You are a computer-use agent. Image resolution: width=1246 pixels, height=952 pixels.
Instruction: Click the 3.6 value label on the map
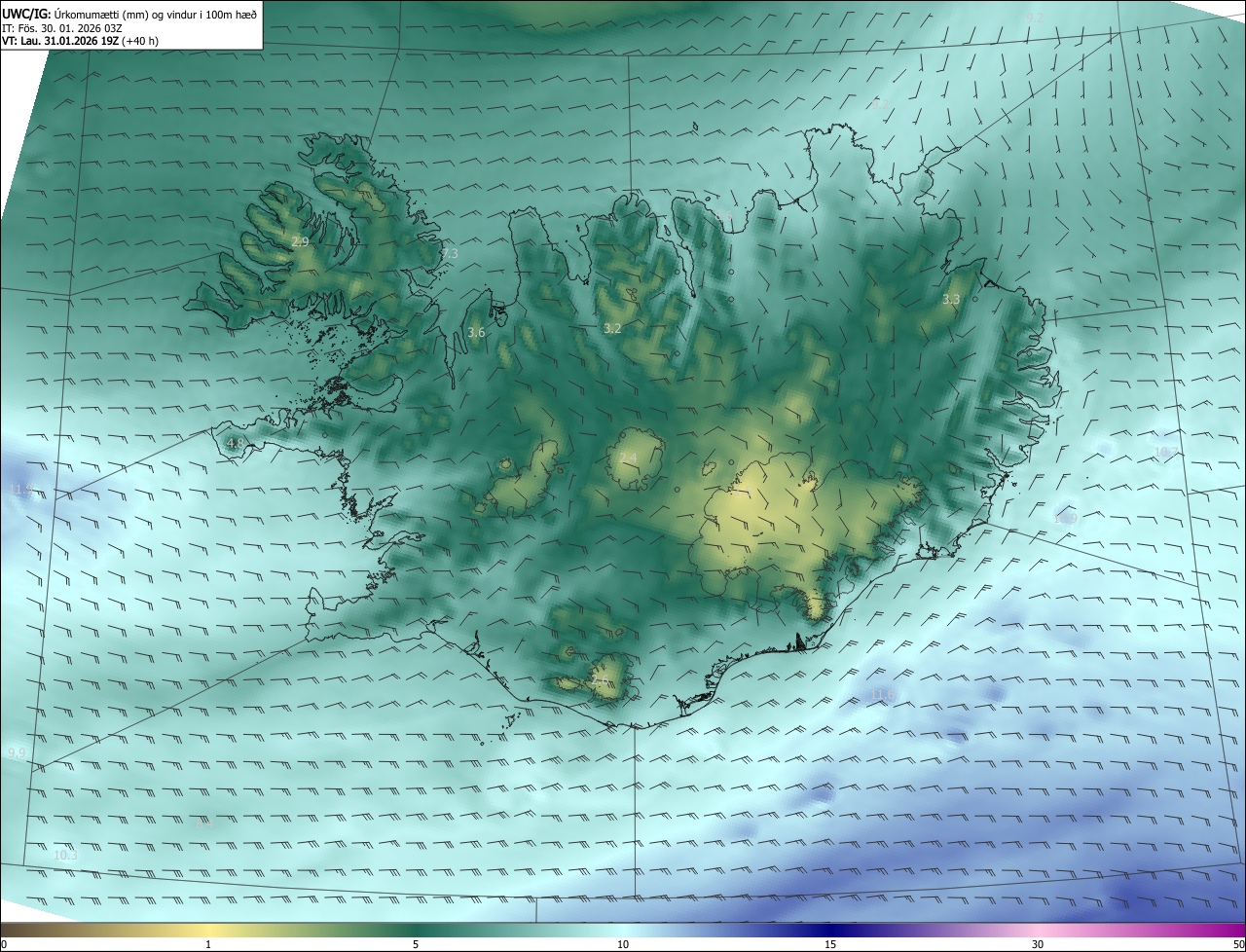pyautogui.click(x=476, y=333)
